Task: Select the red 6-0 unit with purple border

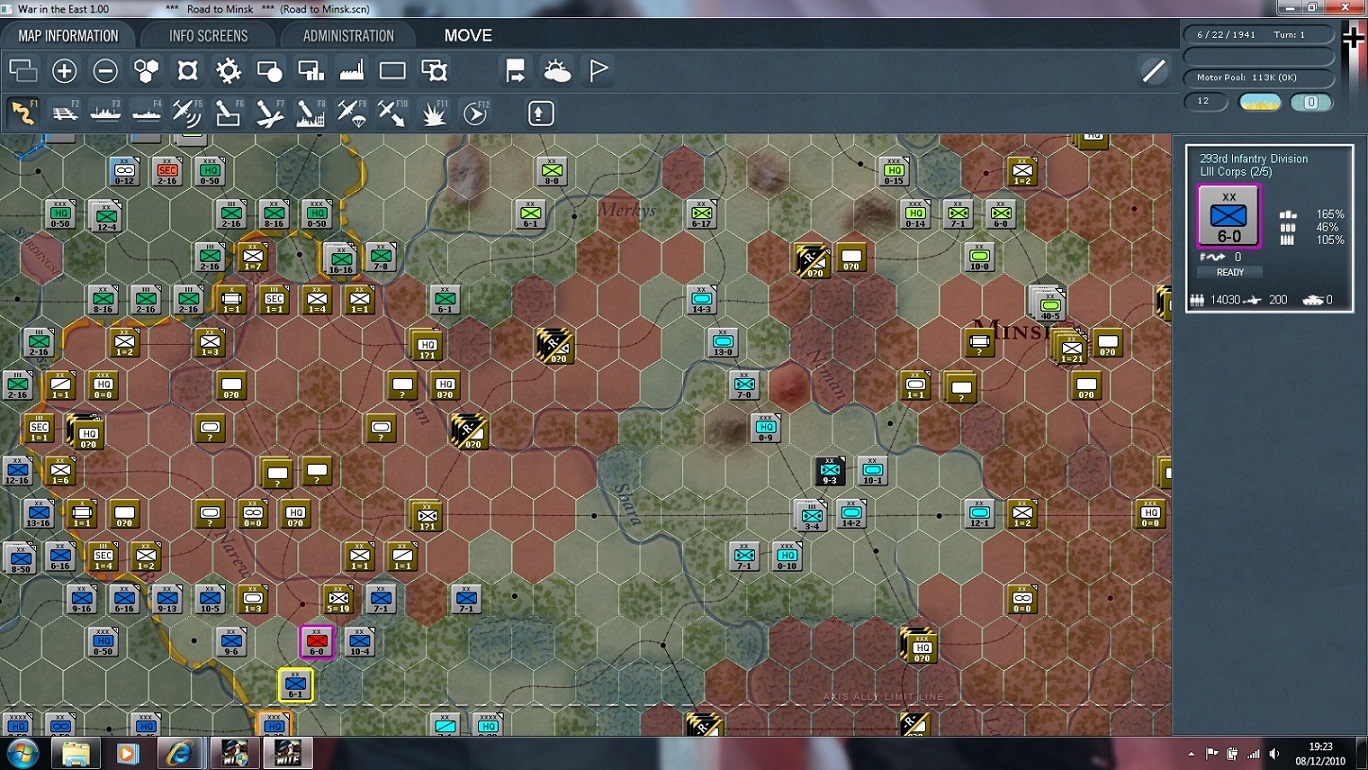Action: 317,642
